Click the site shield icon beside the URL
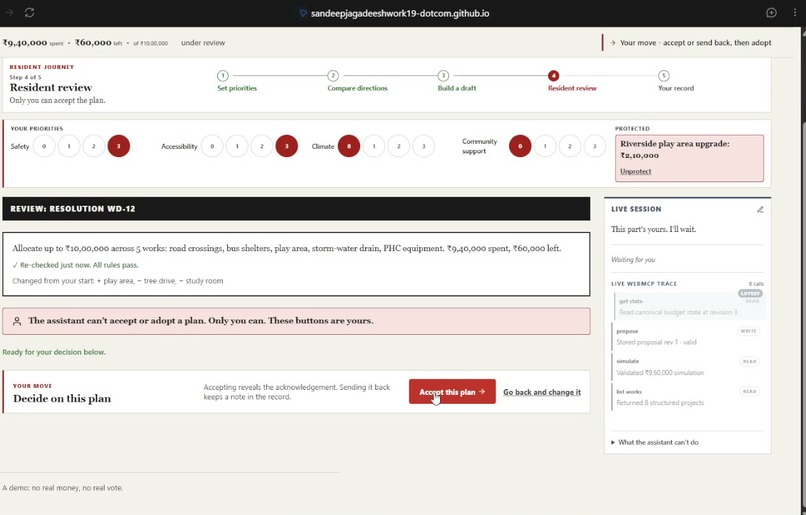The image size is (806, 515). [x=303, y=13]
